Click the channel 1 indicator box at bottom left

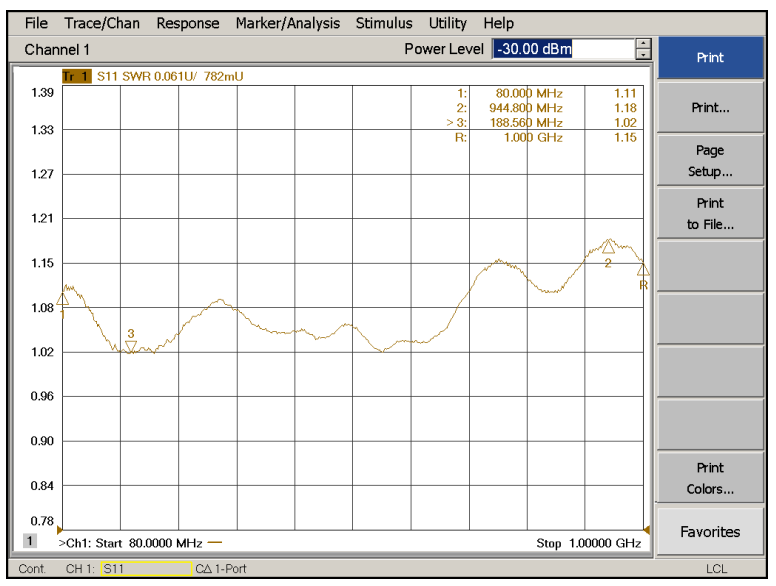pyautogui.click(x=29, y=541)
